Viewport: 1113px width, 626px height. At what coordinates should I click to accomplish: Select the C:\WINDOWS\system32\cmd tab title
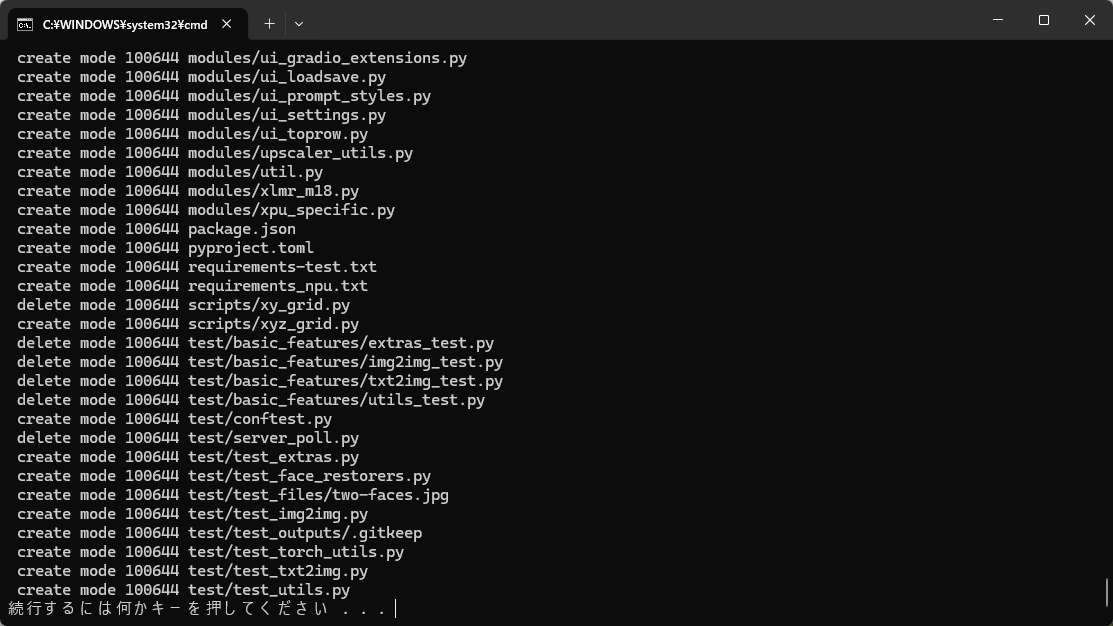coord(125,25)
